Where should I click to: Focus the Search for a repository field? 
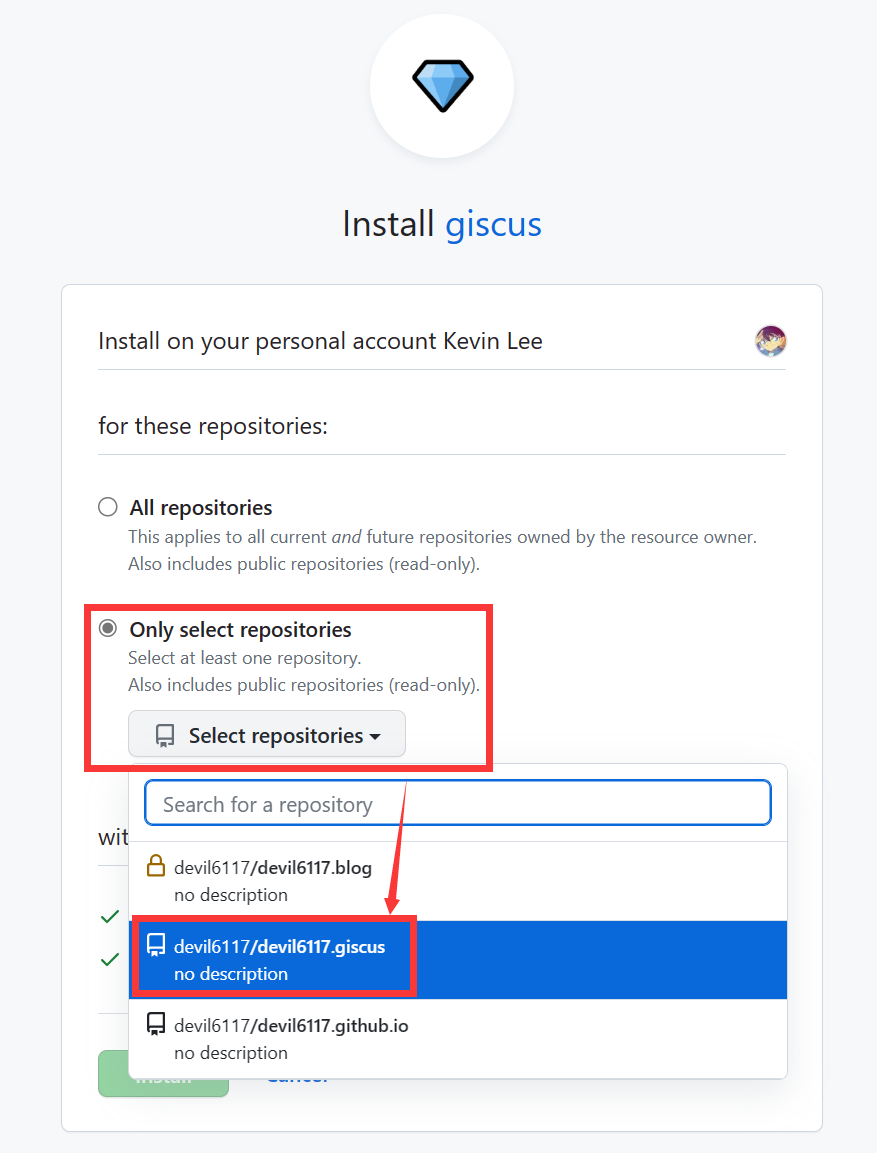[x=458, y=804]
